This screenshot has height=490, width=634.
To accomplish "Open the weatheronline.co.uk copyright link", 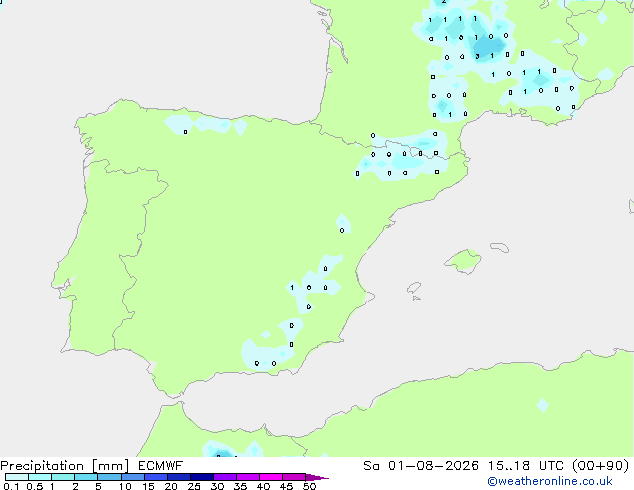I will click(x=549, y=481).
